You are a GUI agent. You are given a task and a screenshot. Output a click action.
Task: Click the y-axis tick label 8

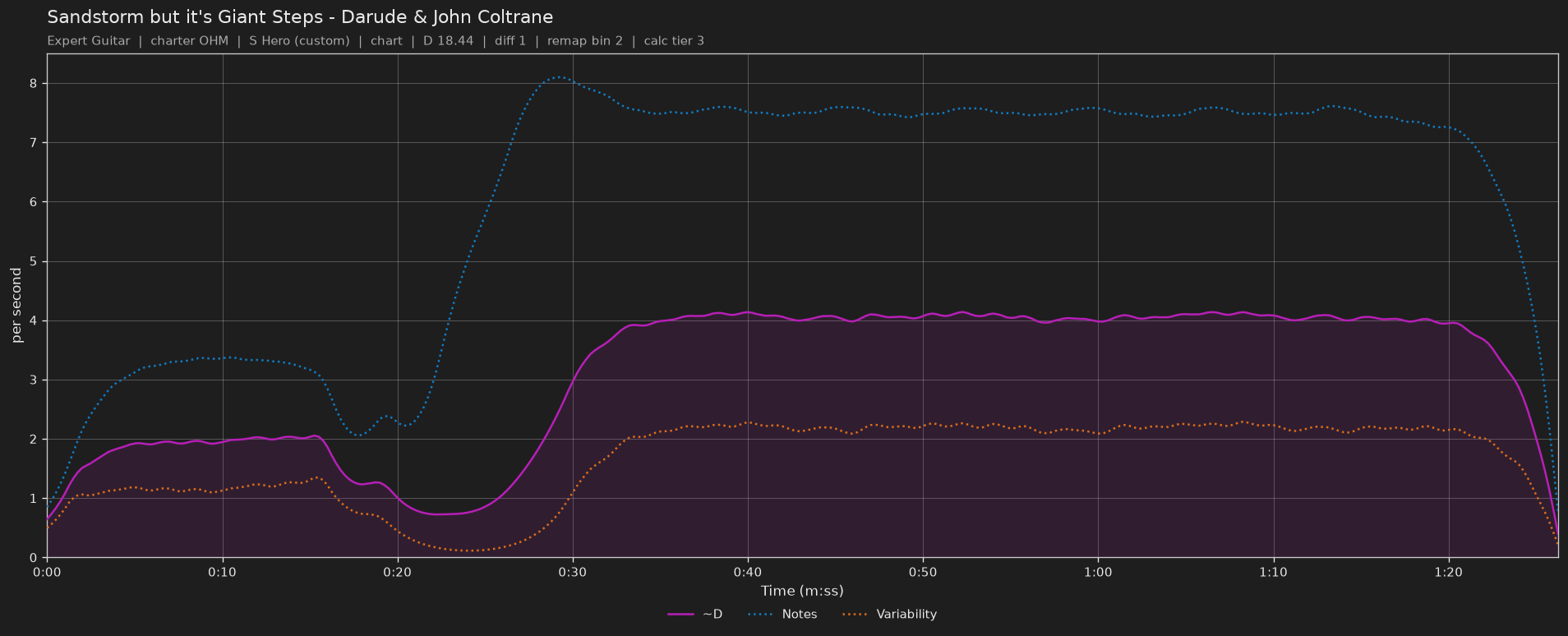(34, 84)
